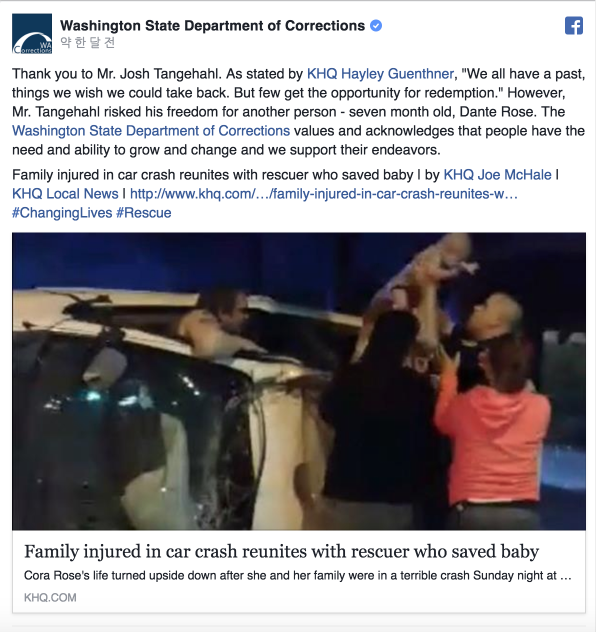596x632 pixels.
Task: Click the Cora Rose article description text
Action: pyautogui.click(x=298, y=575)
